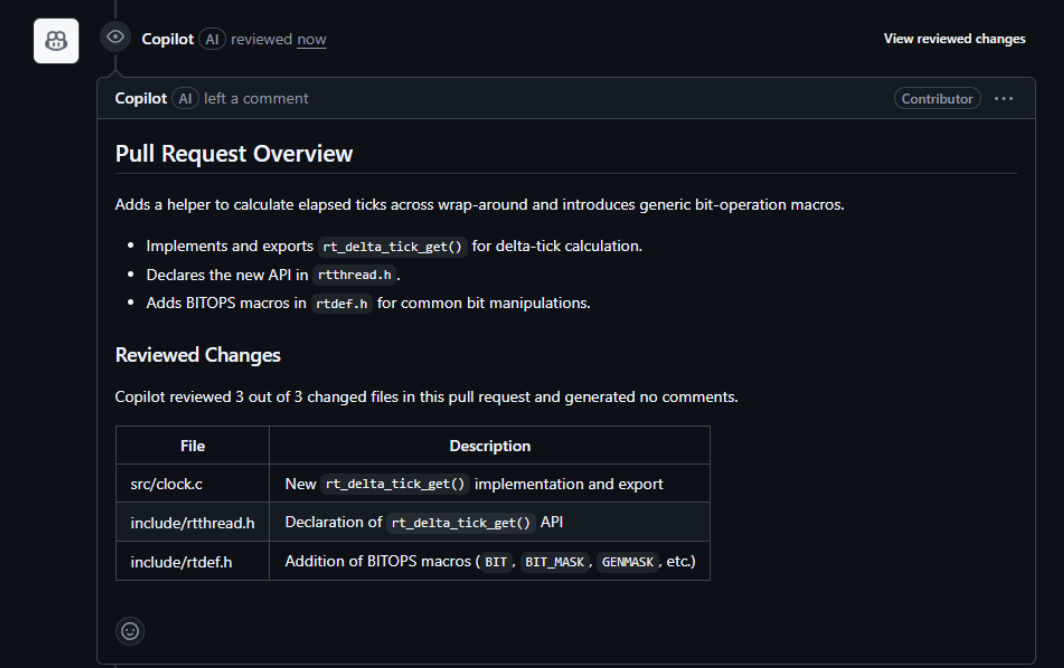1064x668 pixels.
Task: Click rt_delta_tick_get() in rtthread.h row
Action: 461,523
